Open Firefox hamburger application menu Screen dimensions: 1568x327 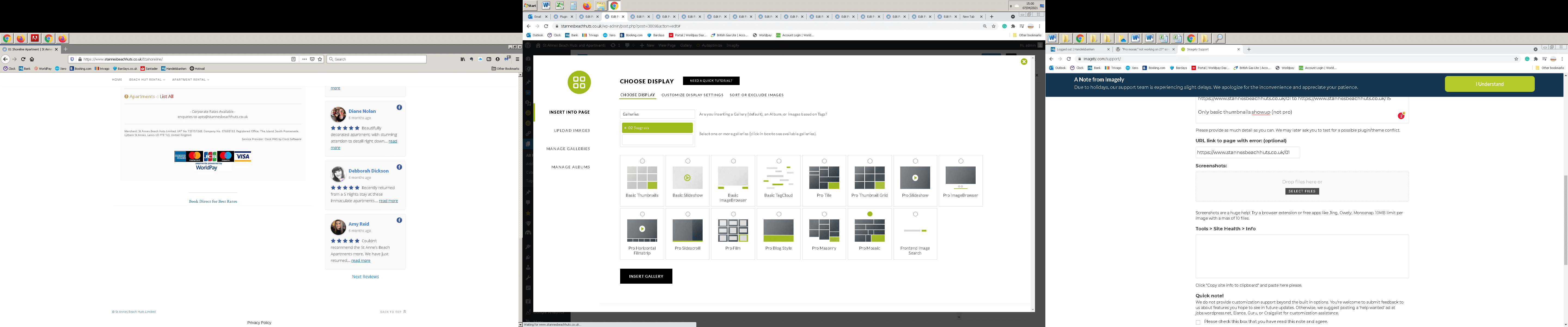pos(517,59)
